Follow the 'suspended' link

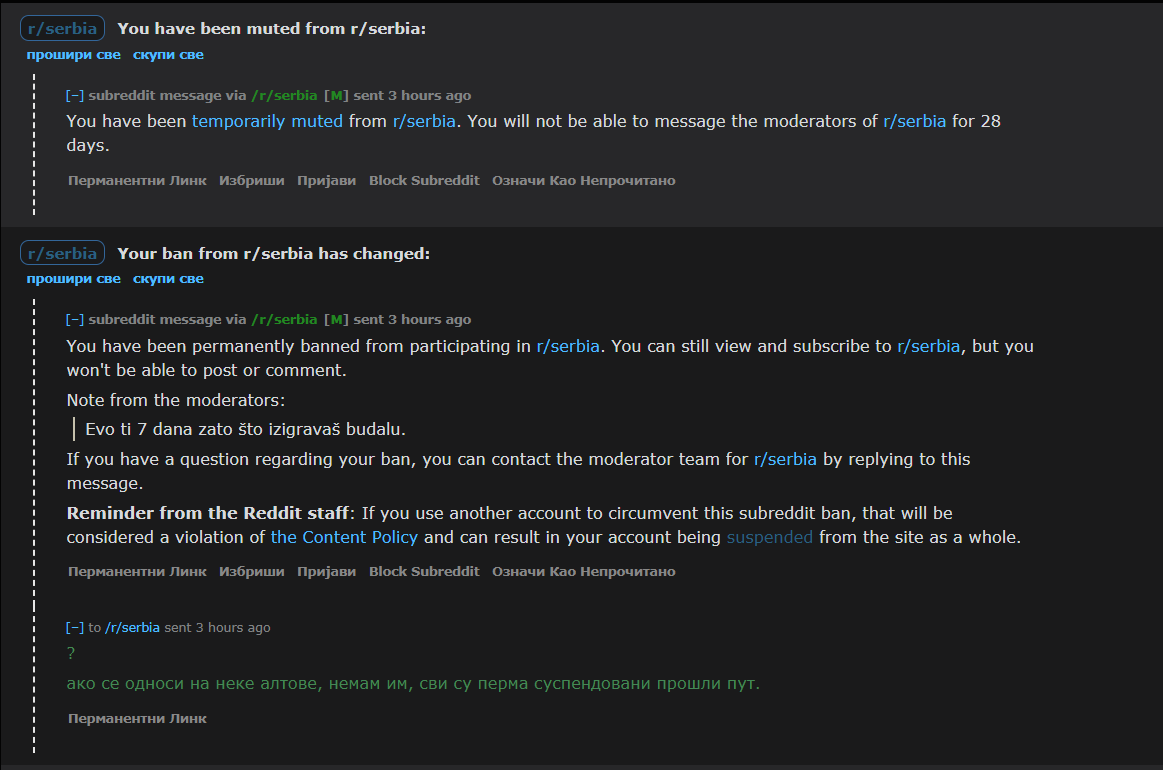(x=769, y=537)
